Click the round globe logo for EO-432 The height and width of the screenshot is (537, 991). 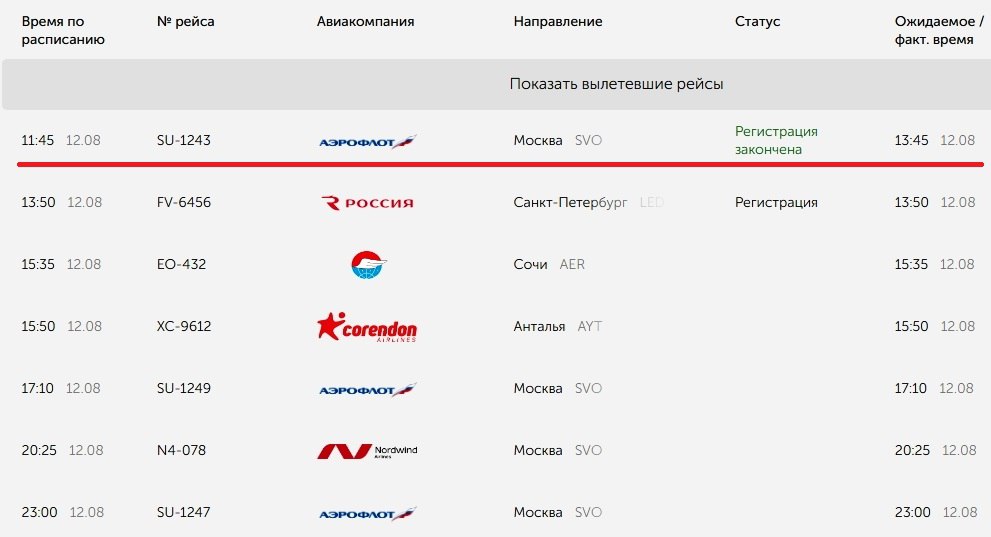pos(369,265)
